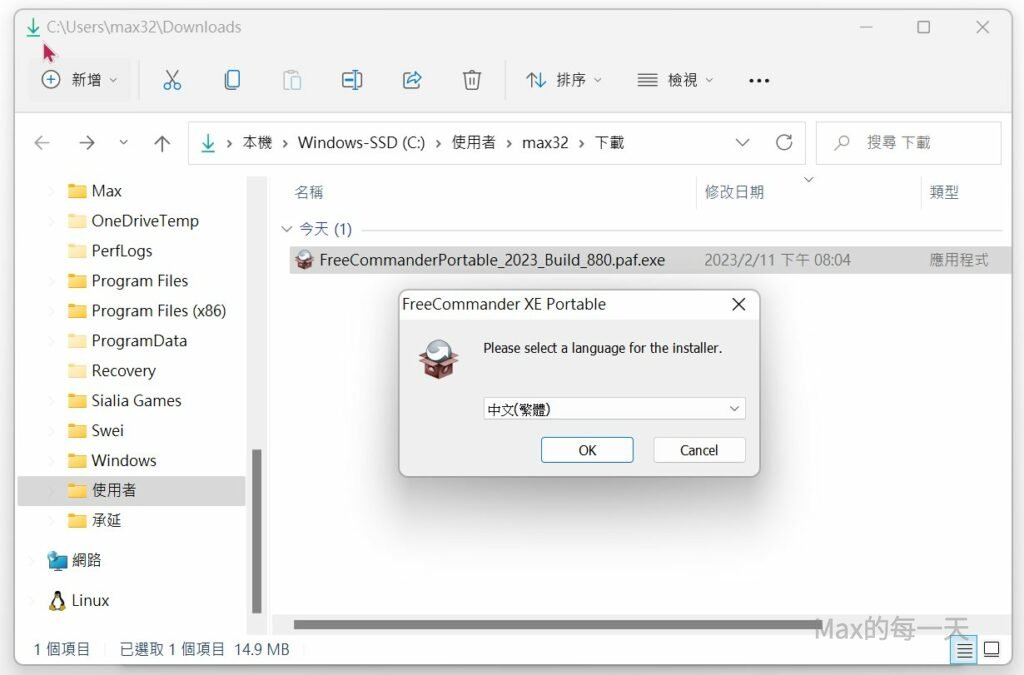The image size is (1024, 675).
Task: Click the Cut scissors icon
Action: (172, 80)
